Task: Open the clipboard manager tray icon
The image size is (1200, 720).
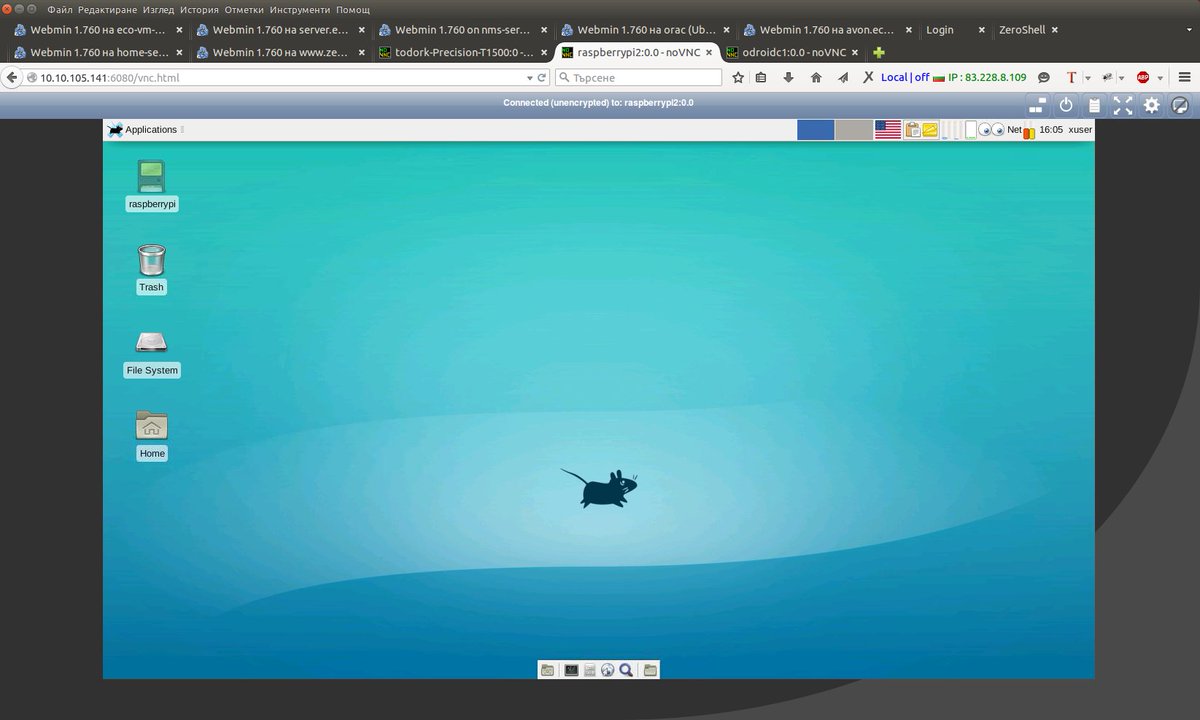Action: pos(912,129)
